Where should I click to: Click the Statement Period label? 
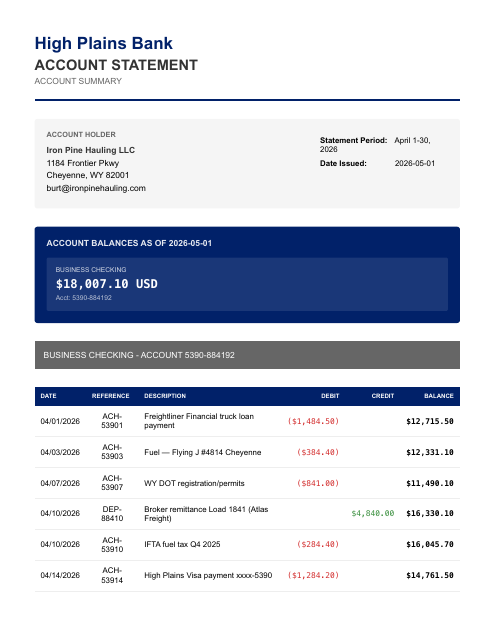pos(353,140)
